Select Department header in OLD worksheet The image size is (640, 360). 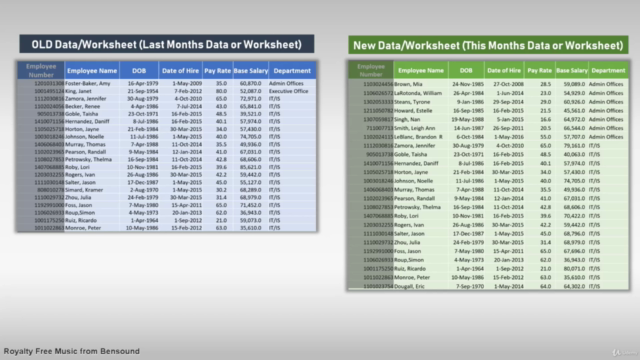coord(292,71)
